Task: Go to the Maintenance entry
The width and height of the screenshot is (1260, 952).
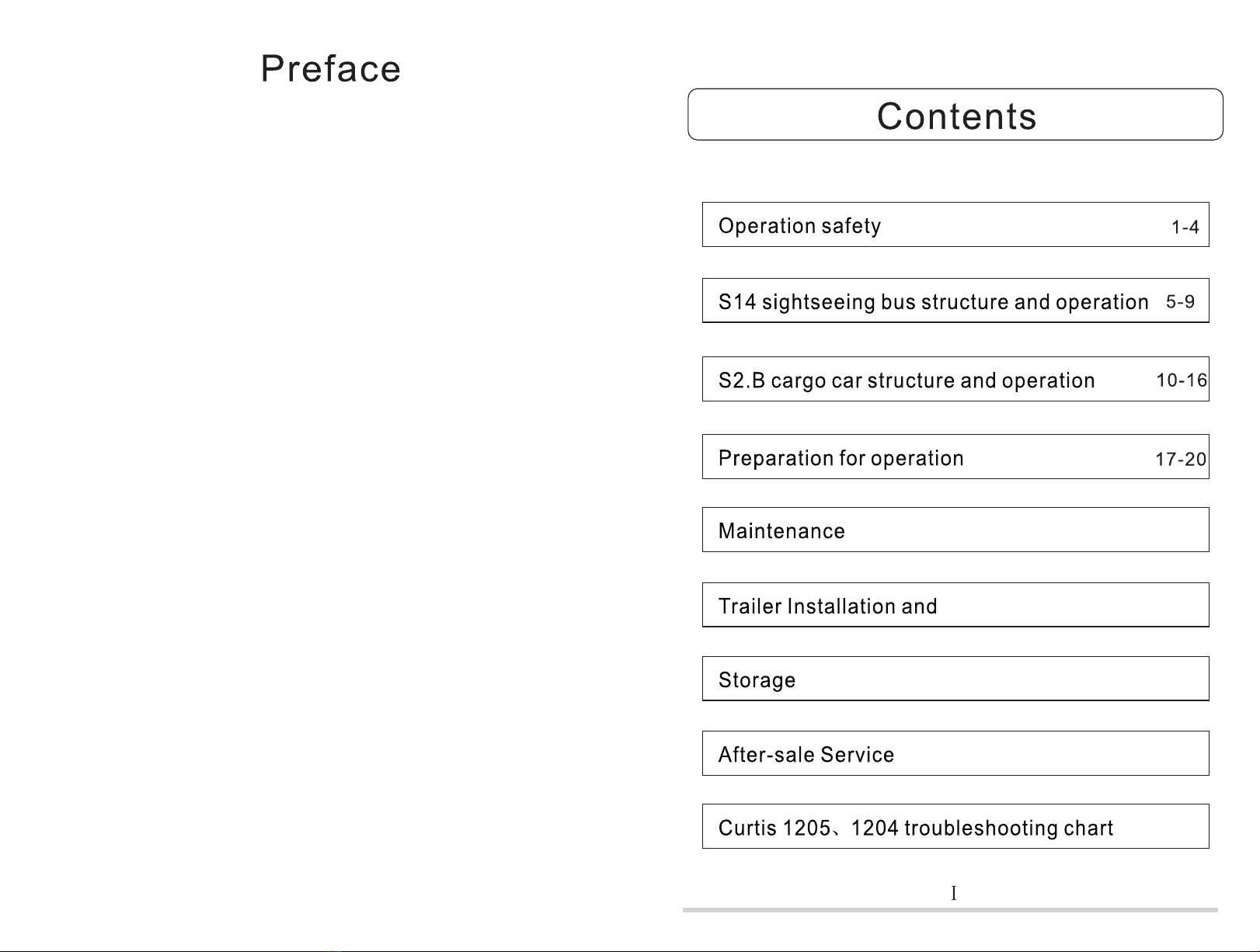Action: pyautogui.click(x=955, y=530)
